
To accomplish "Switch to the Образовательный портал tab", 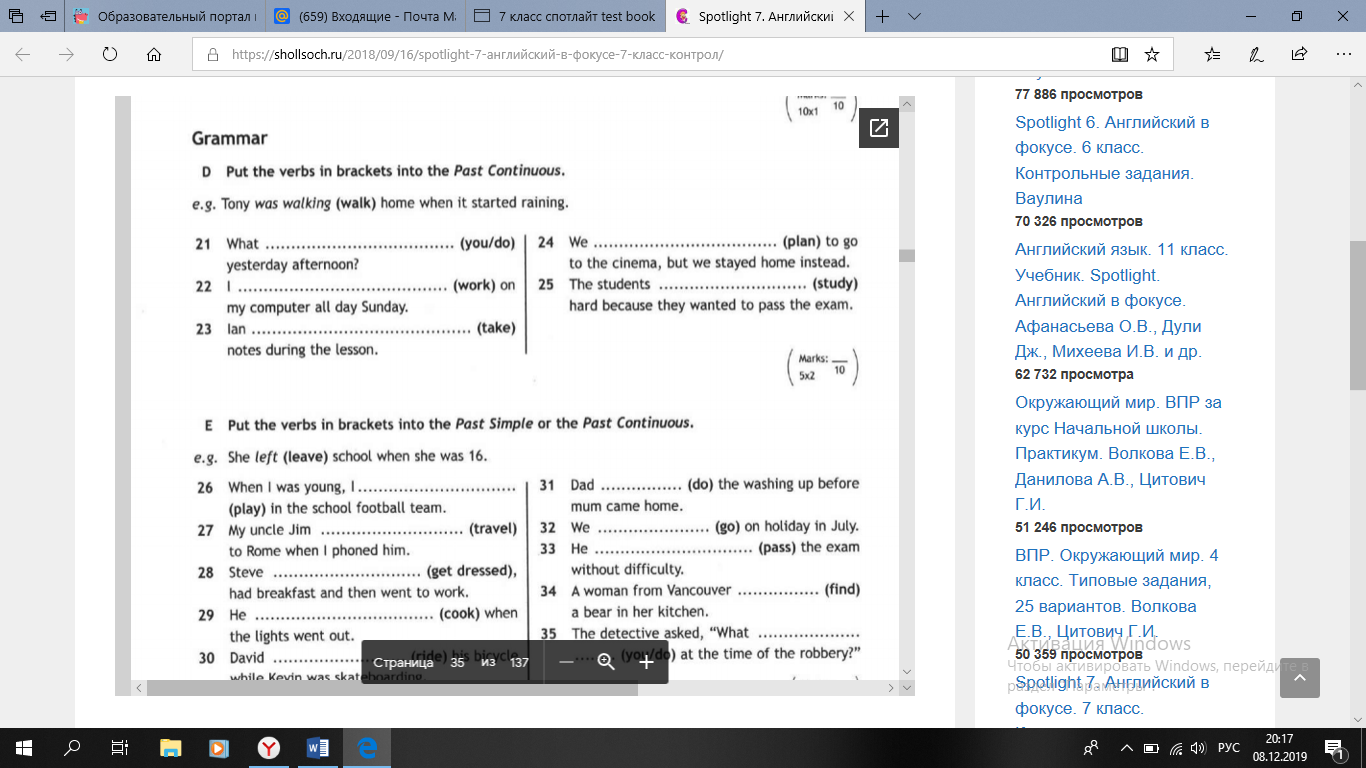I will pos(165,17).
